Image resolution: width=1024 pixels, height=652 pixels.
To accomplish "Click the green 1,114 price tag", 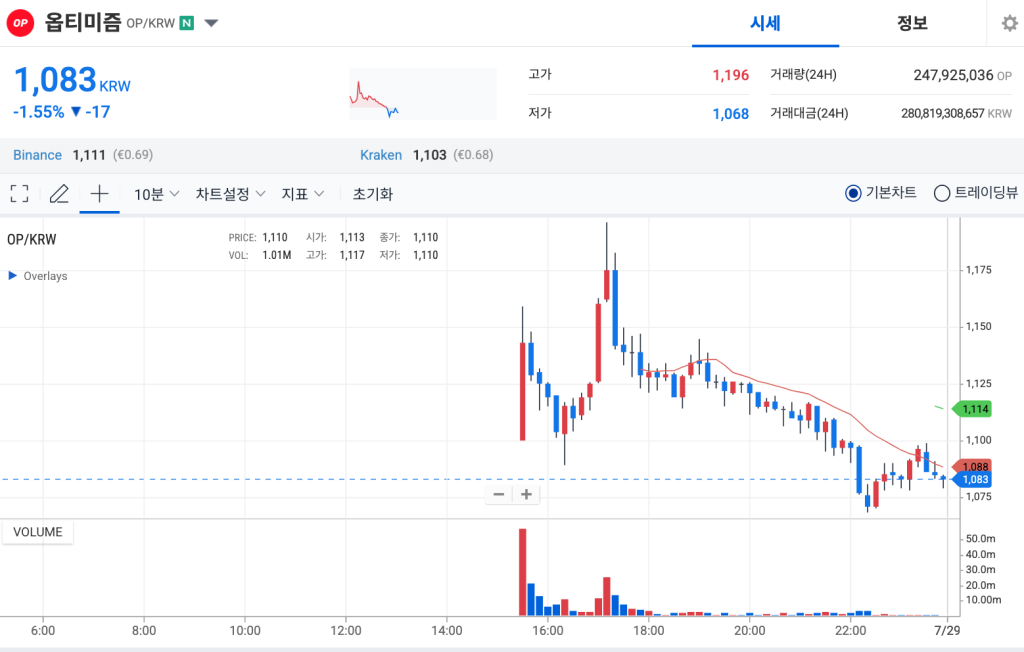I will 972,409.
